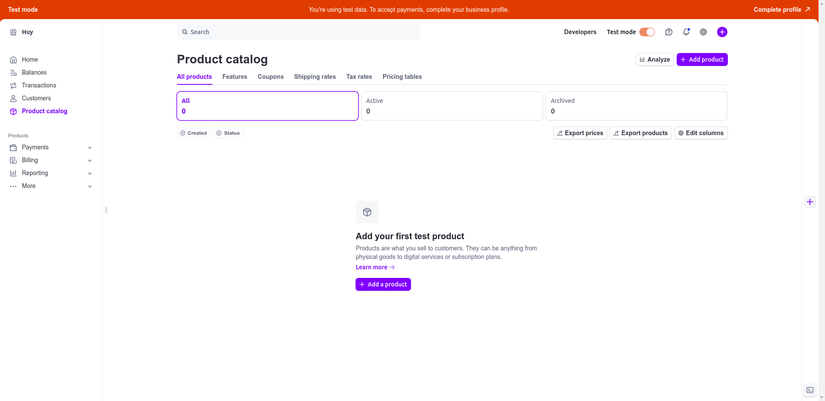The width and height of the screenshot is (825, 401).
Task: Click the Export products button
Action: [x=640, y=133]
